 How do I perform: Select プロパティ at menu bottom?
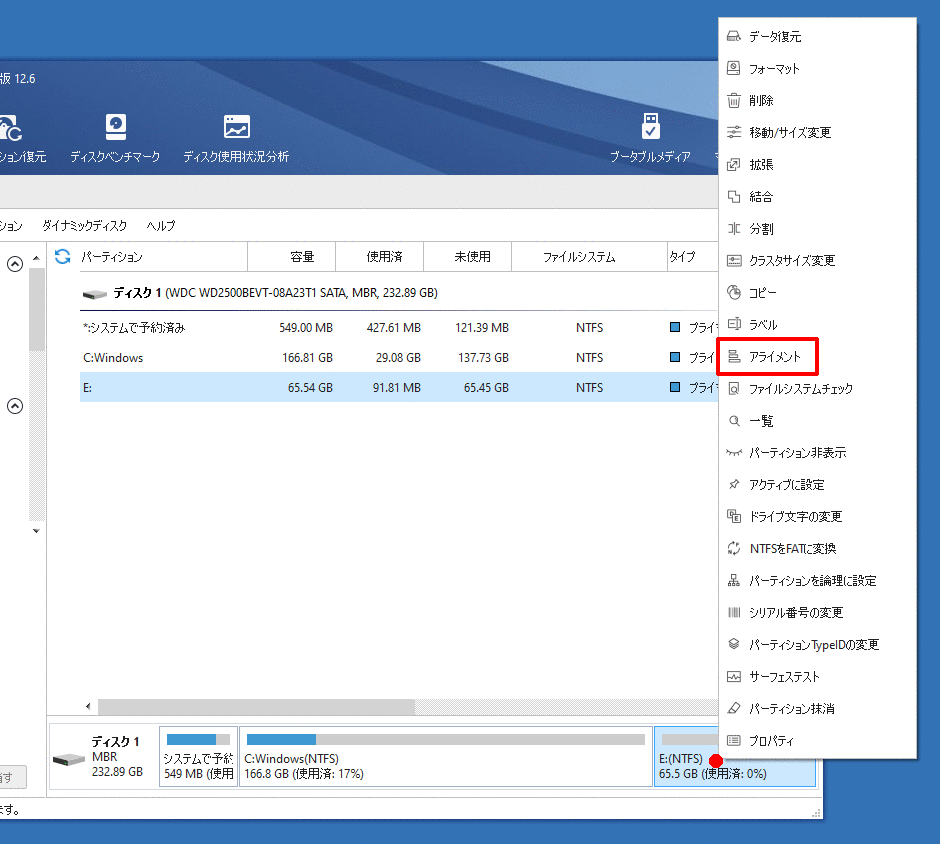point(771,741)
